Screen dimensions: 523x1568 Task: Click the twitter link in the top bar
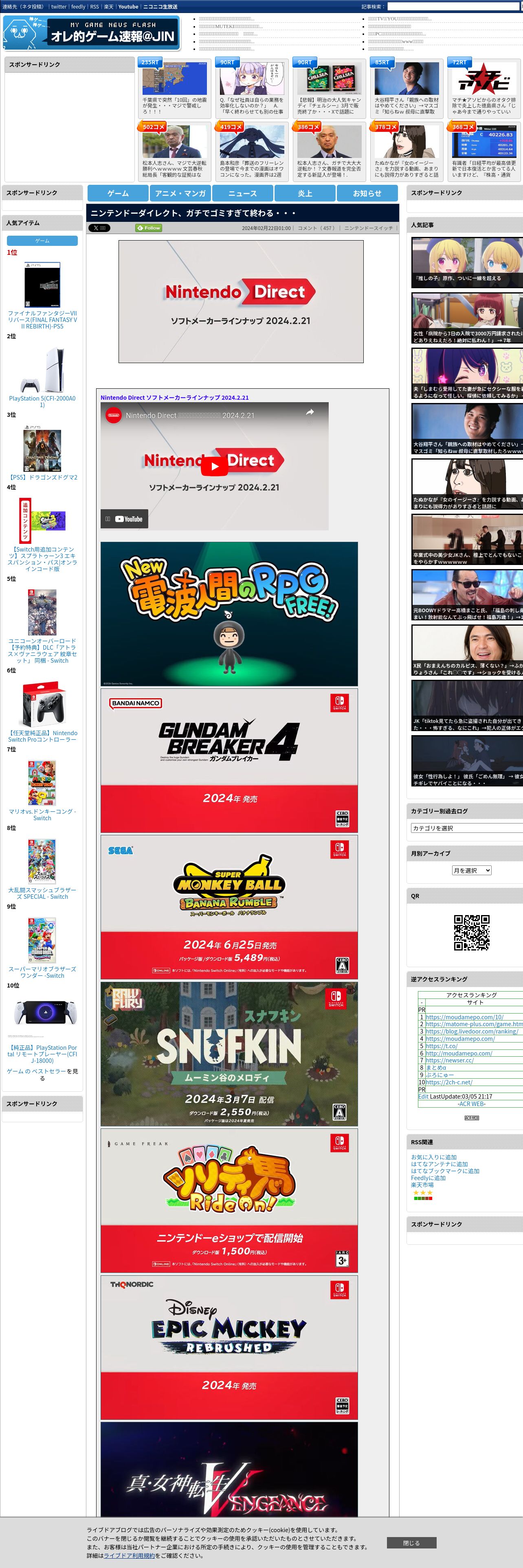click(59, 7)
